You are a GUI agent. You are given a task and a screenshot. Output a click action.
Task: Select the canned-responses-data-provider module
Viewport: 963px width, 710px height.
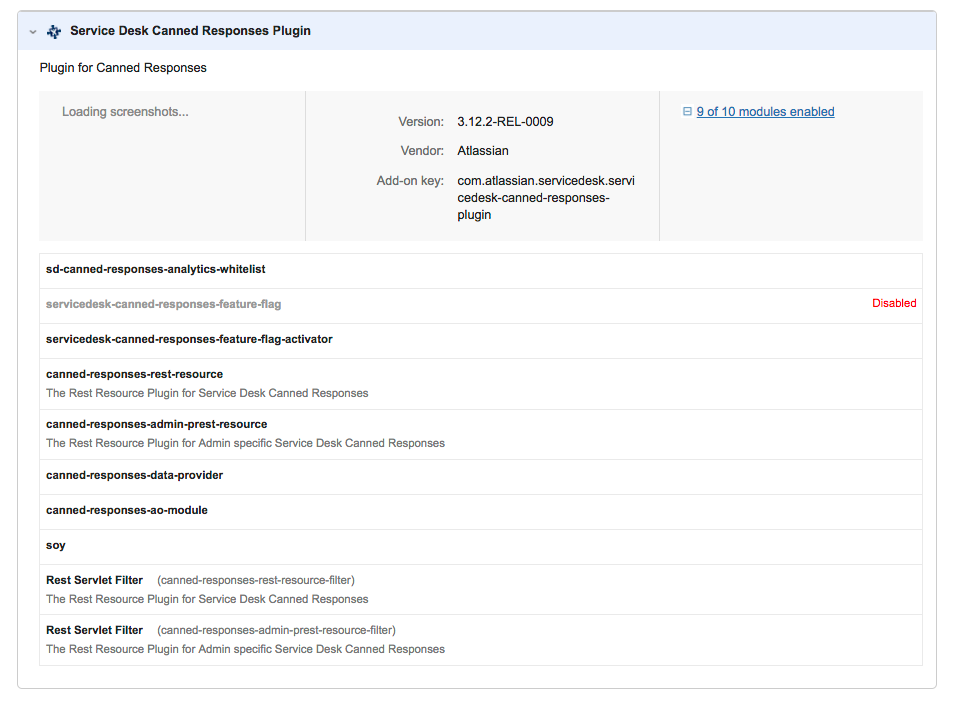(481, 477)
